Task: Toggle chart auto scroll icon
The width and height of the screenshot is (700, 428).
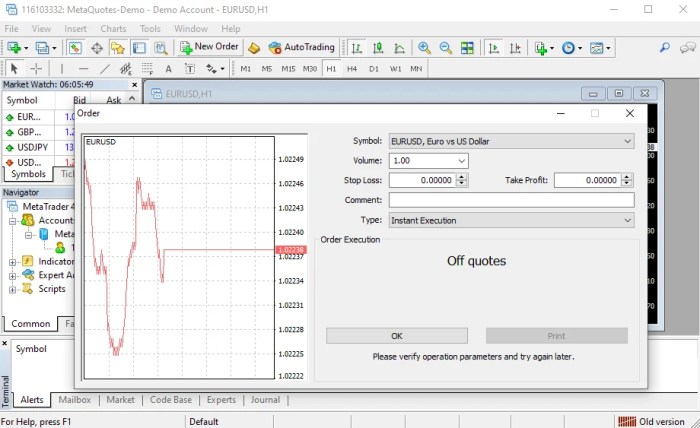Action: pos(494,48)
